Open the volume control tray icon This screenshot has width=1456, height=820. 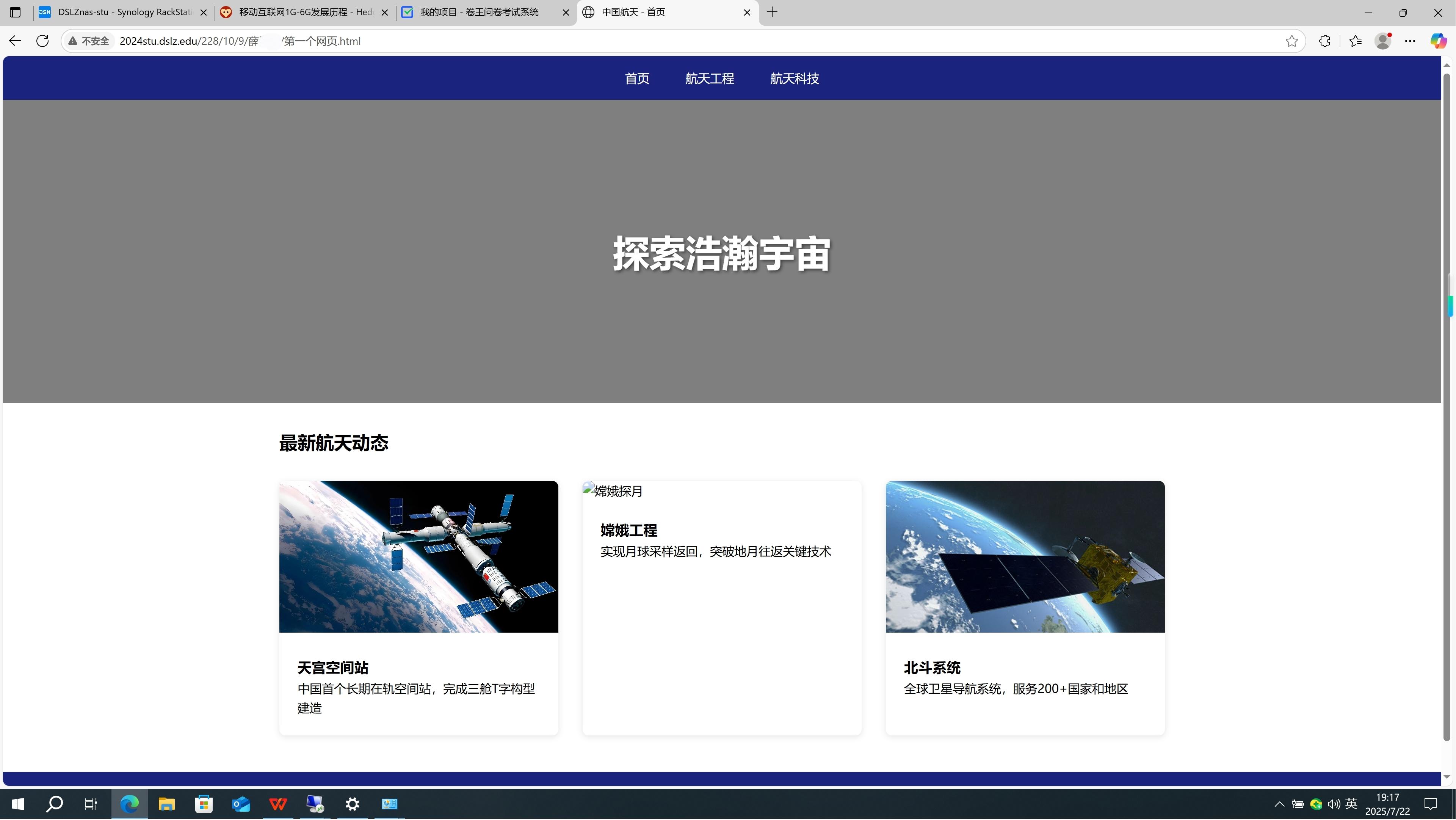(1334, 804)
